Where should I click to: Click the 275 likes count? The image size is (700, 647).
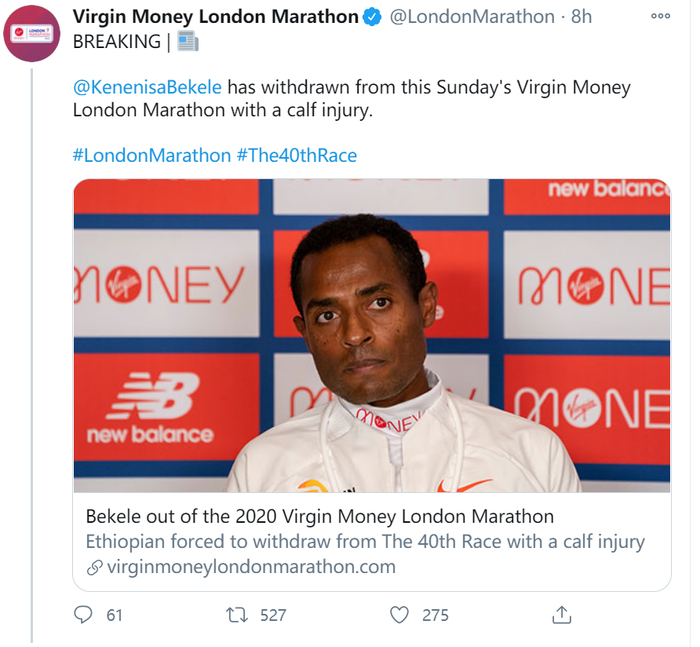click(x=435, y=615)
